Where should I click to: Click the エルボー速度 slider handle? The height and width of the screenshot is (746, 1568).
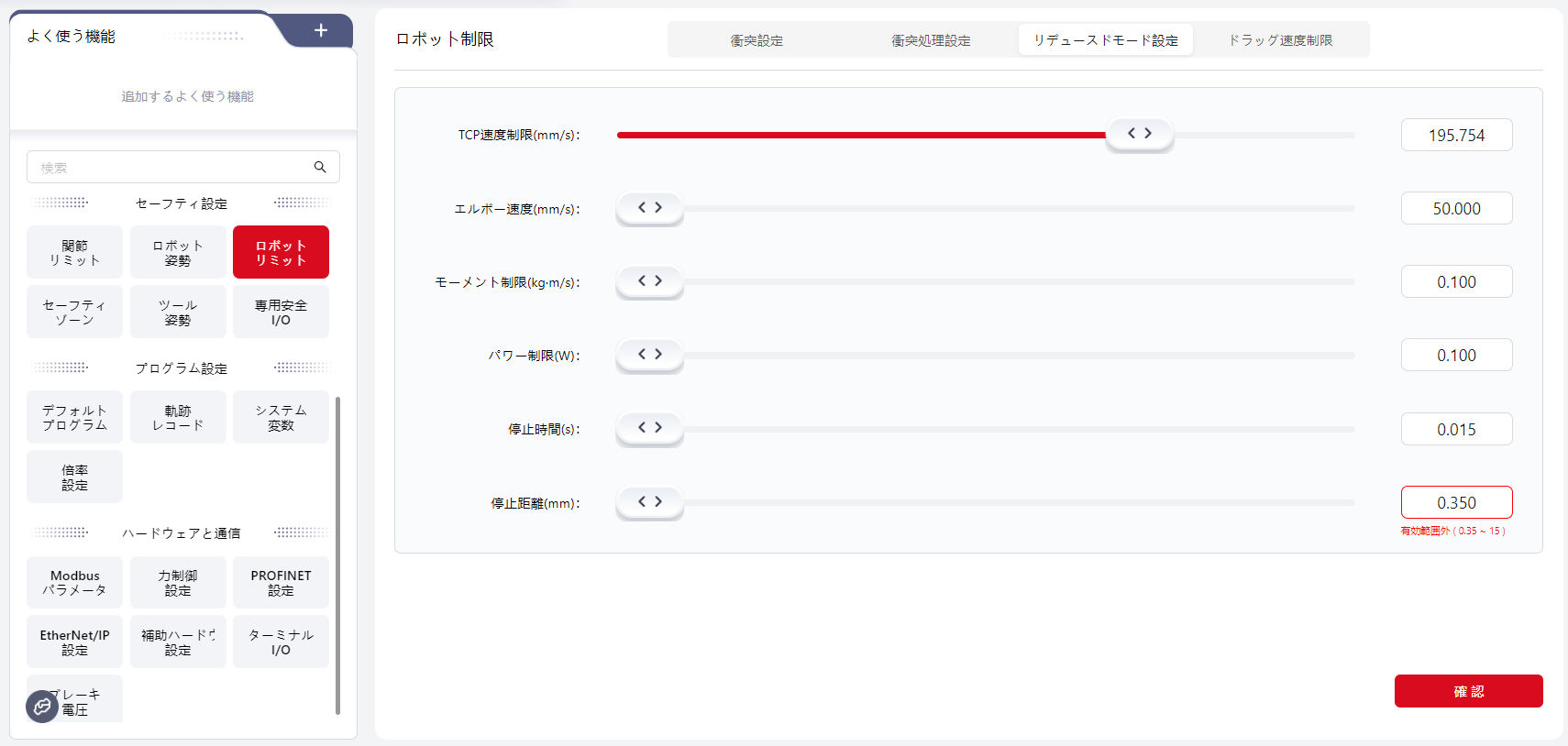point(649,208)
